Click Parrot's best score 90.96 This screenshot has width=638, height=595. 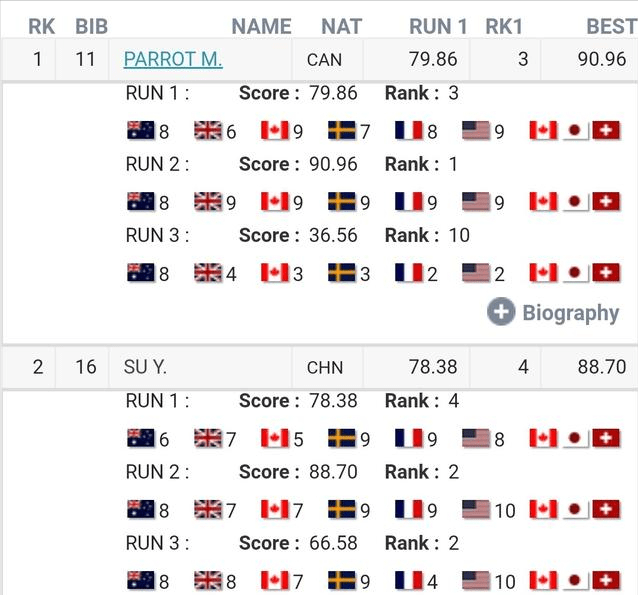pyautogui.click(x=602, y=59)
